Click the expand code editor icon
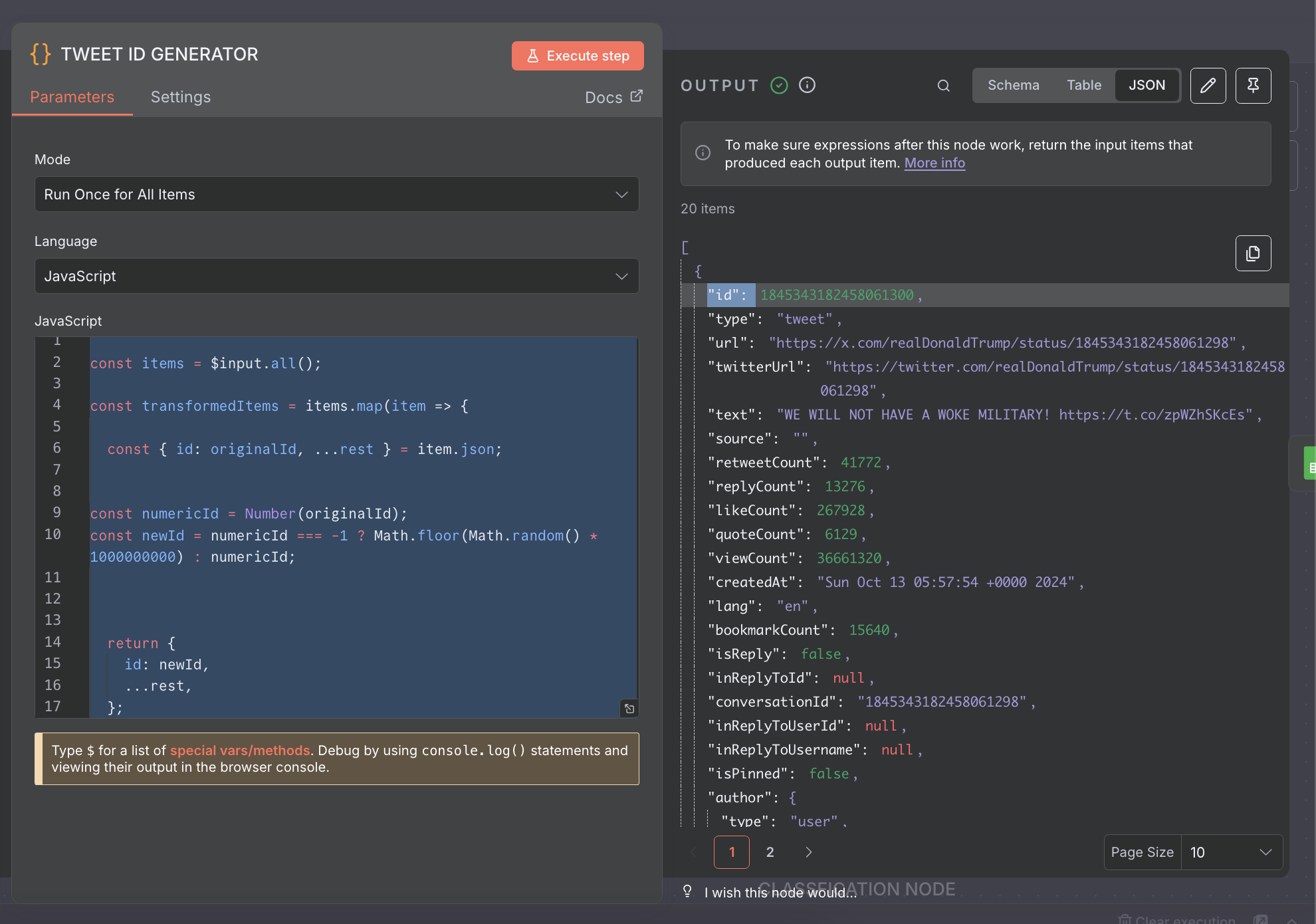1316x924 pixels. (629, 709)
